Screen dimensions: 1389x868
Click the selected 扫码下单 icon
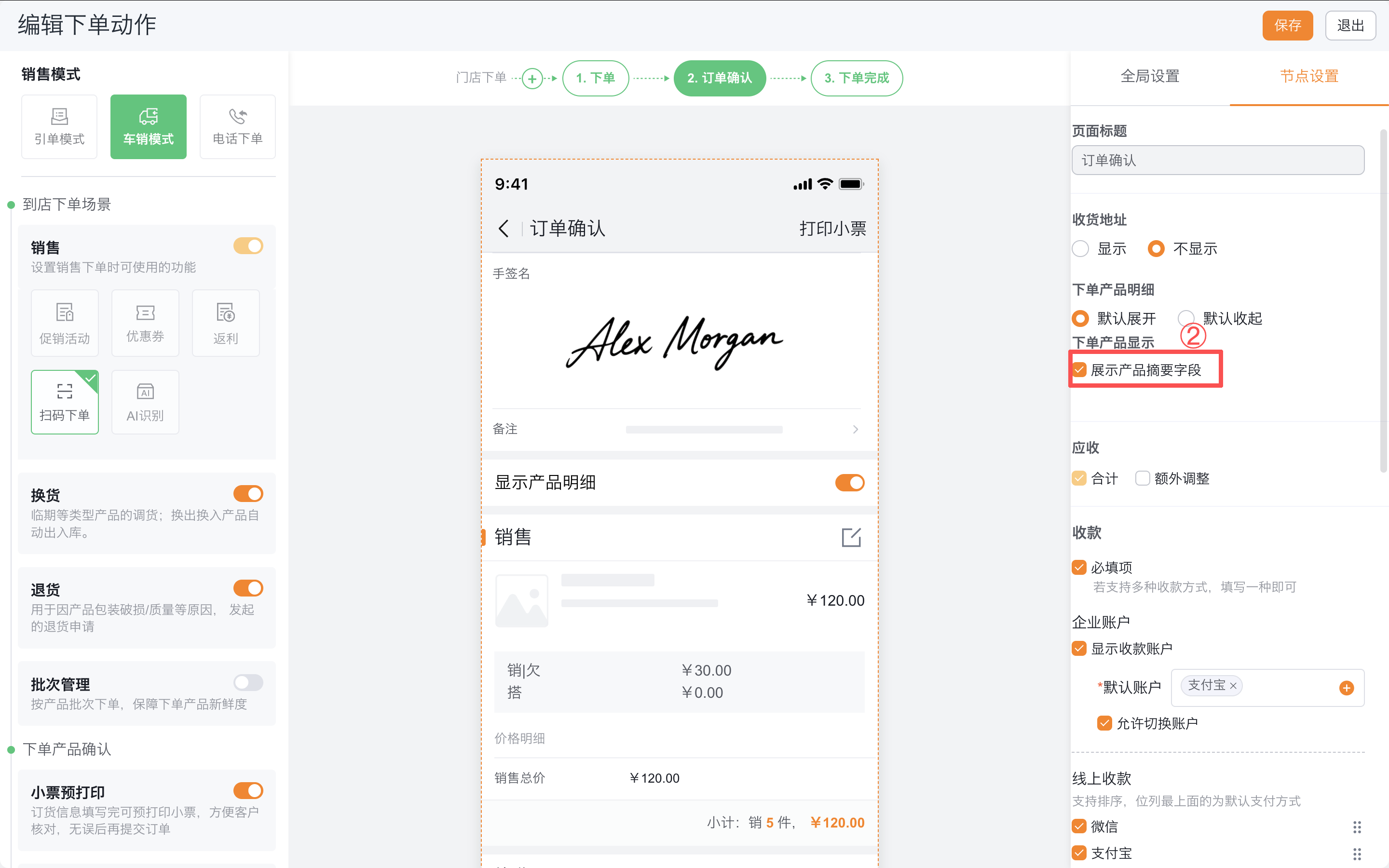(64, 402)
